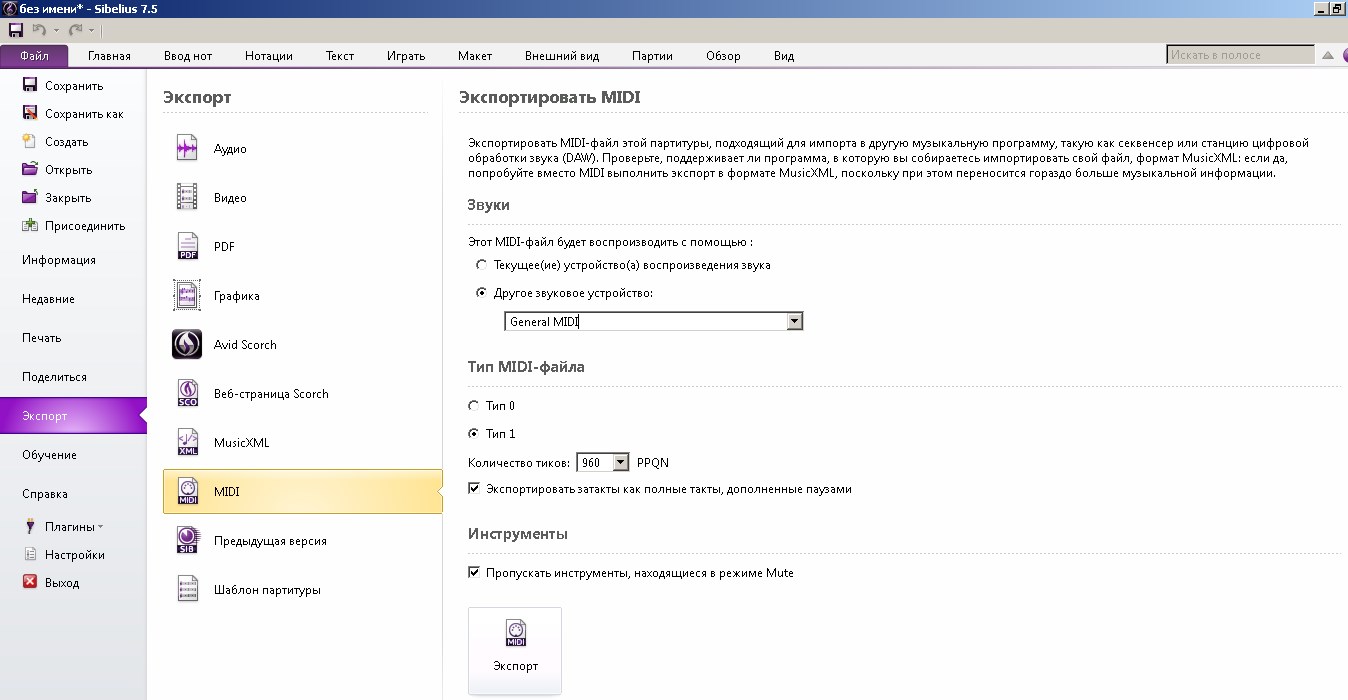Open the General MIDI device dropdown
This screenshot has height=700, width=1348.
(x=795, y=322)
